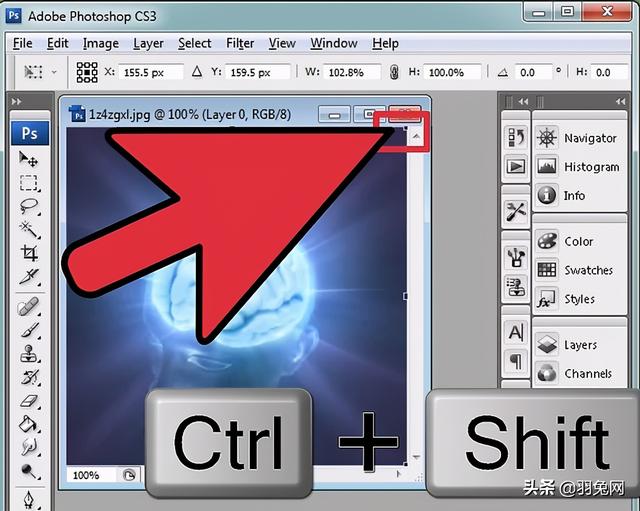
Task: Select the Eraser tool
Action: [x=29, y=401]
